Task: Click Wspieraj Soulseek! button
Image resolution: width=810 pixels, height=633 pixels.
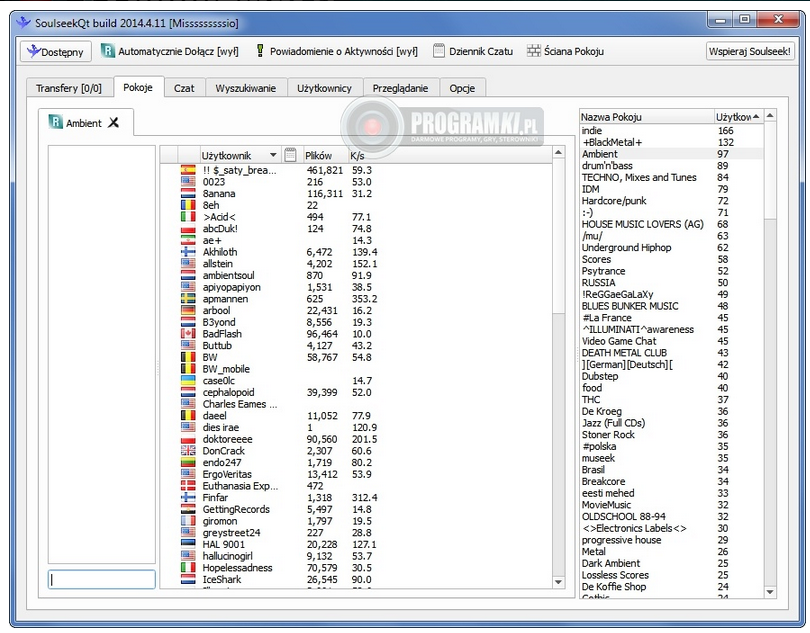Action: (x=750, y=51)
